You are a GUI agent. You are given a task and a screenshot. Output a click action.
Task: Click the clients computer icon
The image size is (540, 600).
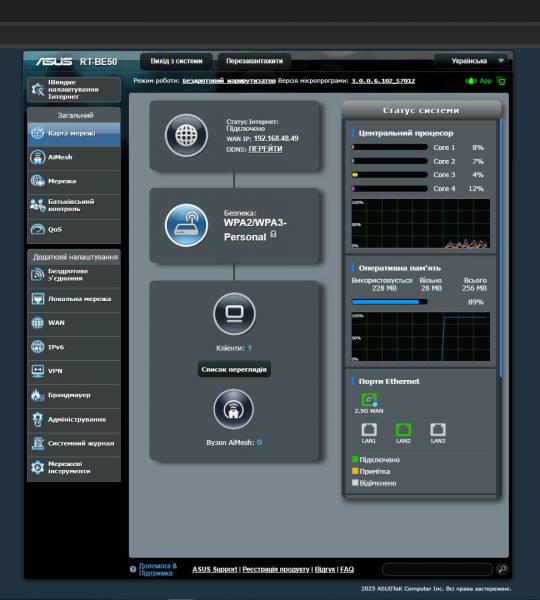(x=234, y=314)
